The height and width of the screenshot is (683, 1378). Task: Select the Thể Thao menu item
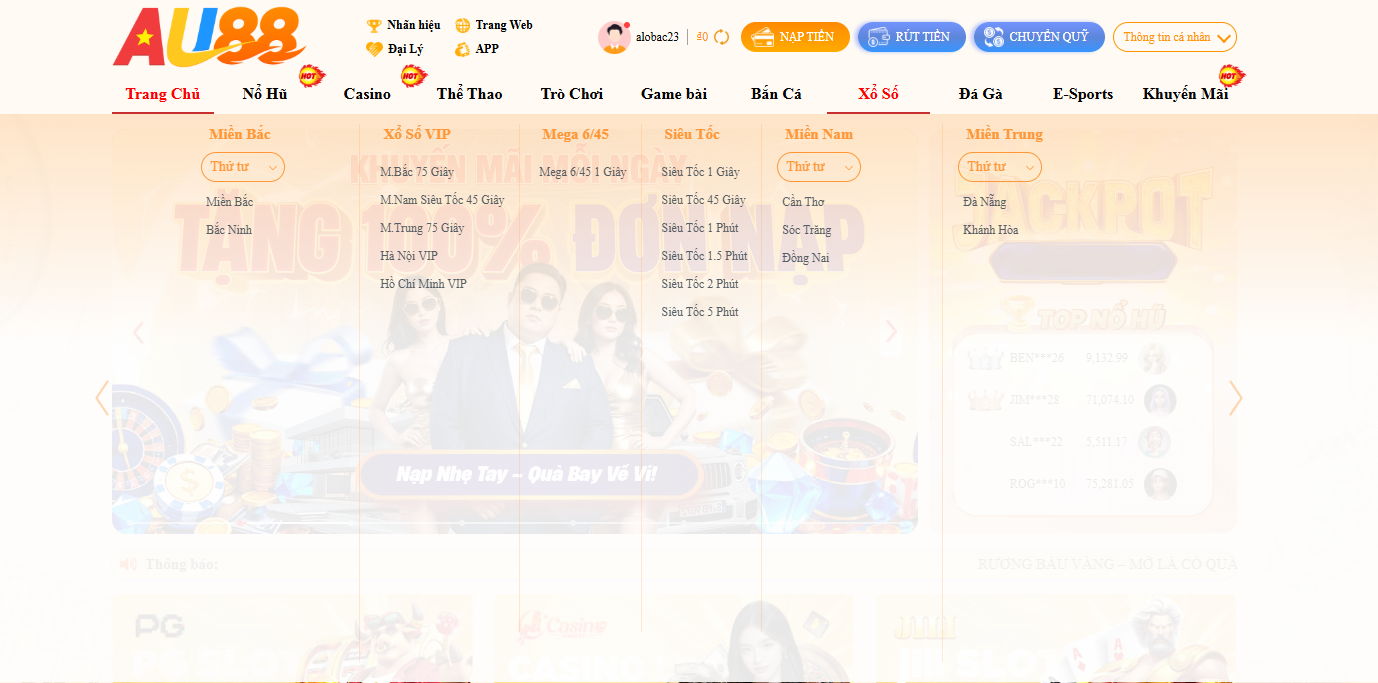469,94
